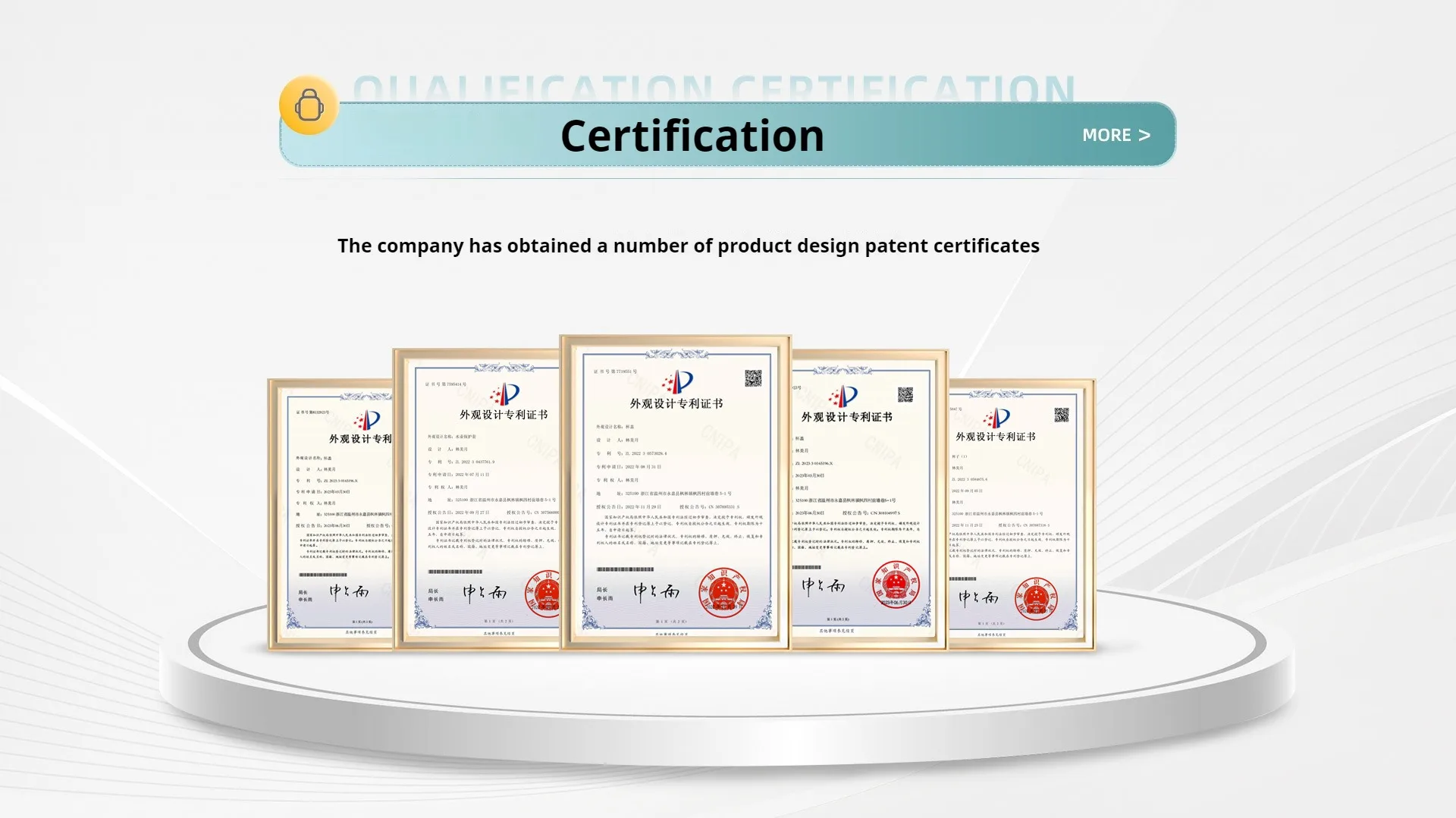Image resolution: width=1456 pixels, height=818 pixels.
Task: Open the center framed patent certificate
Action: [x=676, y=493]
